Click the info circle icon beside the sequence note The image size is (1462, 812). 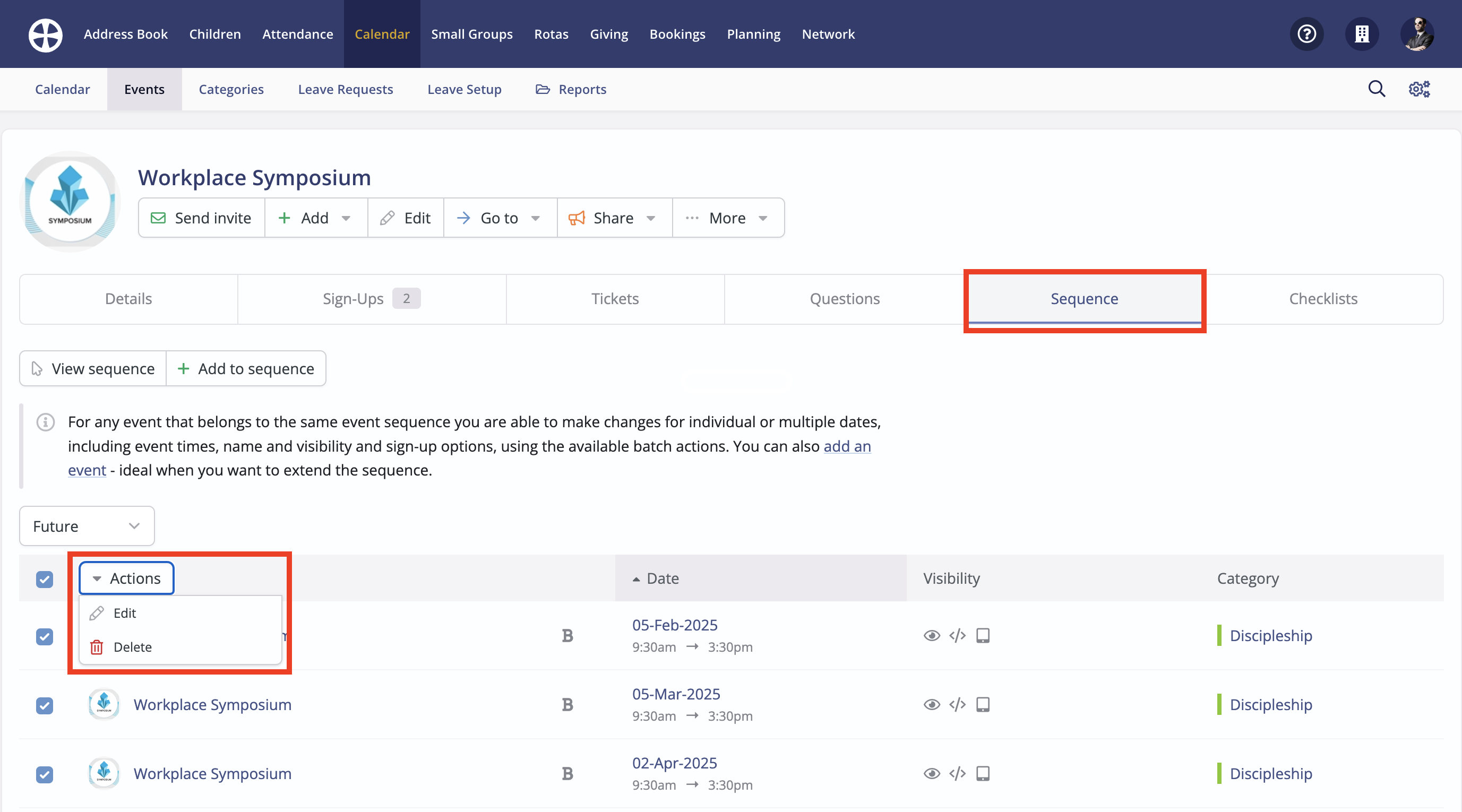(x=46, y=421)
